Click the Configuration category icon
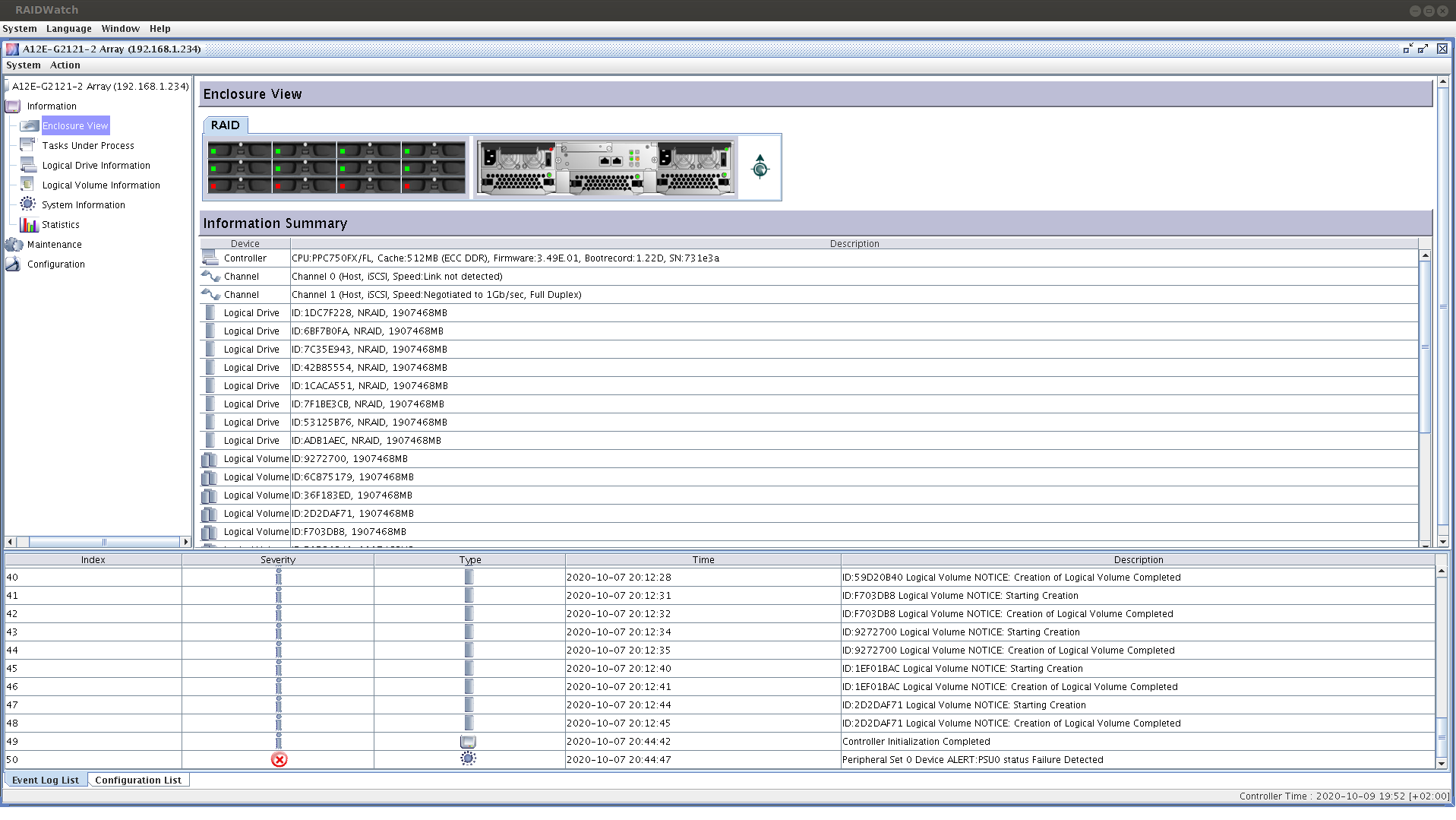 (13, 264)
